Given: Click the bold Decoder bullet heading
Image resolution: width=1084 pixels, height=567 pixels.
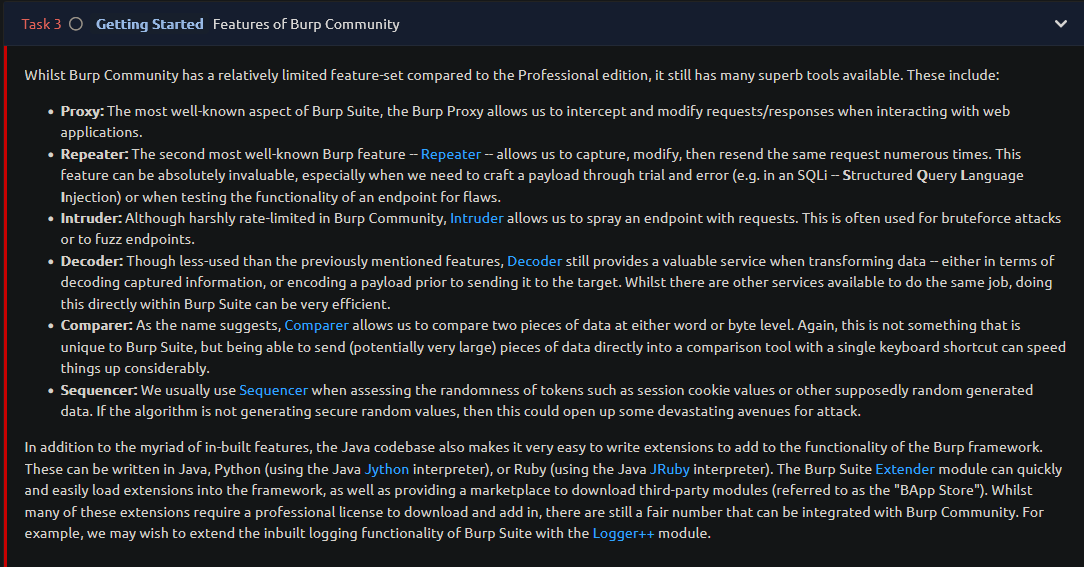Looking at the screenshot, I should tap(92, 261).
